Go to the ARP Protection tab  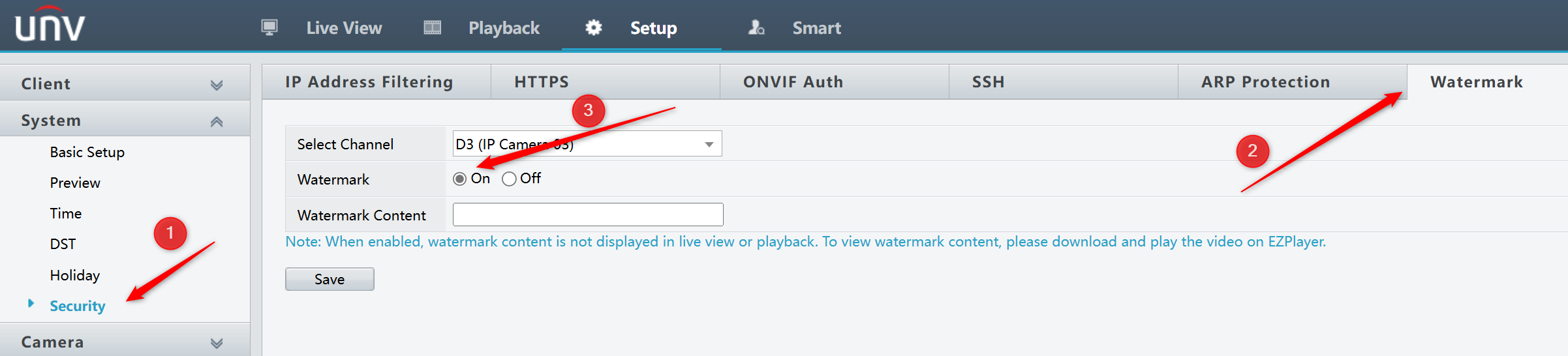coord(1292,82)
